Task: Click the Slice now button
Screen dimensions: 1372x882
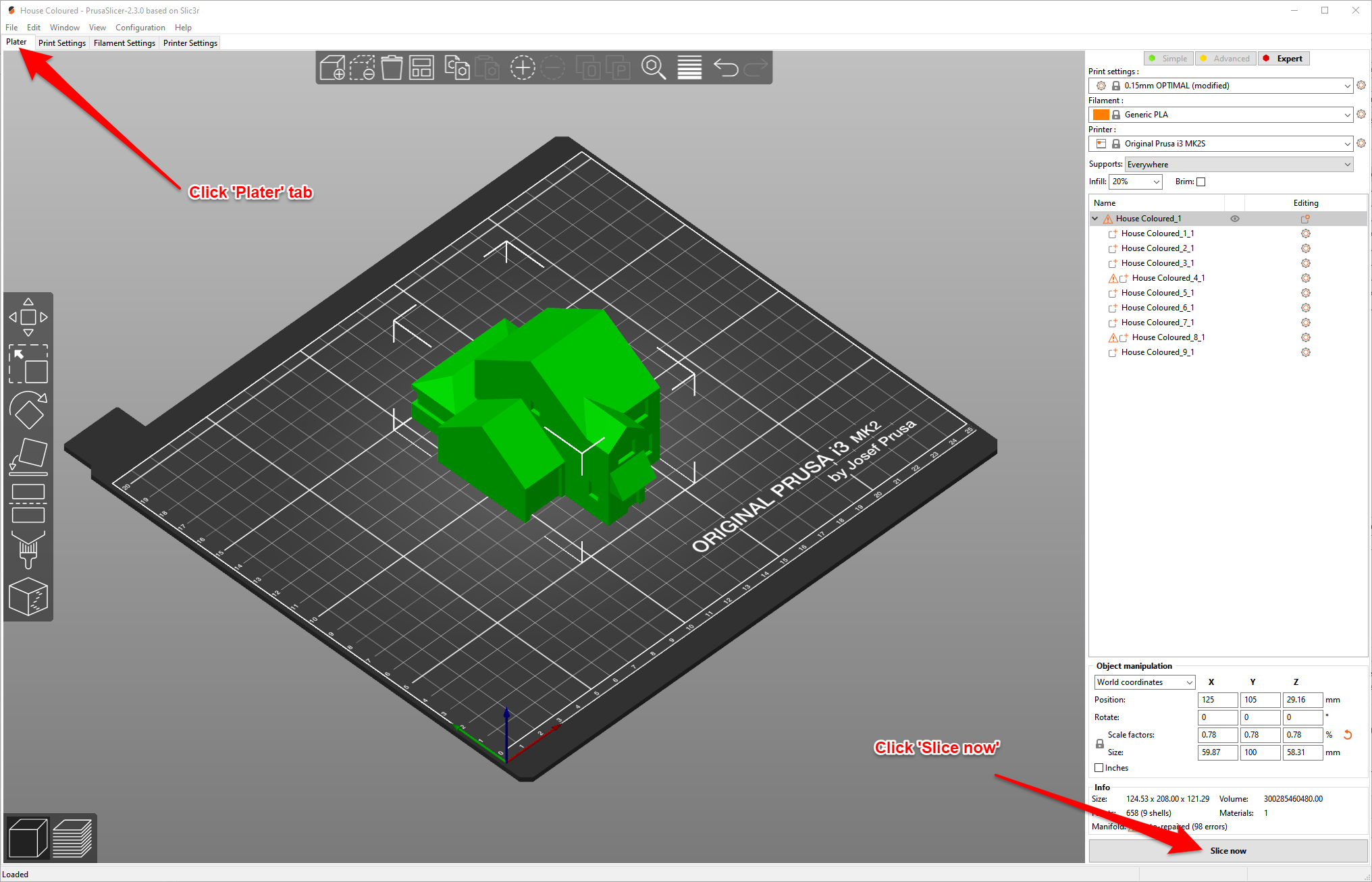Action: [x=1228, y=851]
